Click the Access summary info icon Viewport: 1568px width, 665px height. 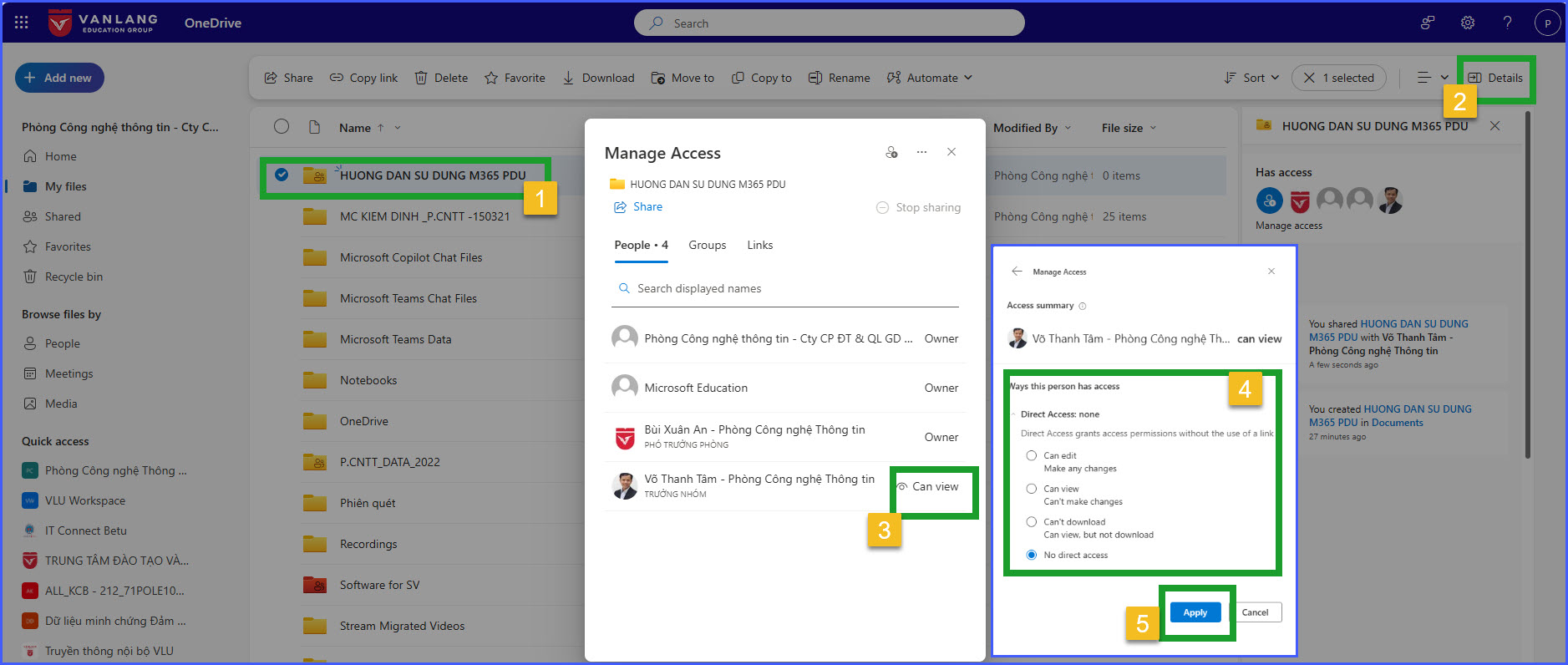pyautogui.click(x=1083, y=306)
